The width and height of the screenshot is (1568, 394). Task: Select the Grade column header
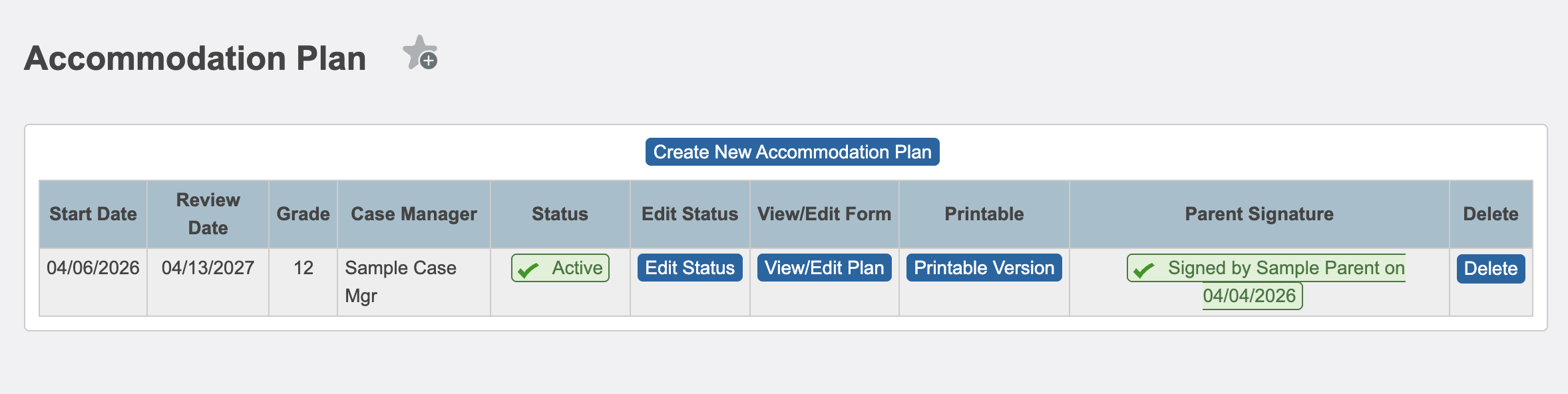(x=303, y=214)
